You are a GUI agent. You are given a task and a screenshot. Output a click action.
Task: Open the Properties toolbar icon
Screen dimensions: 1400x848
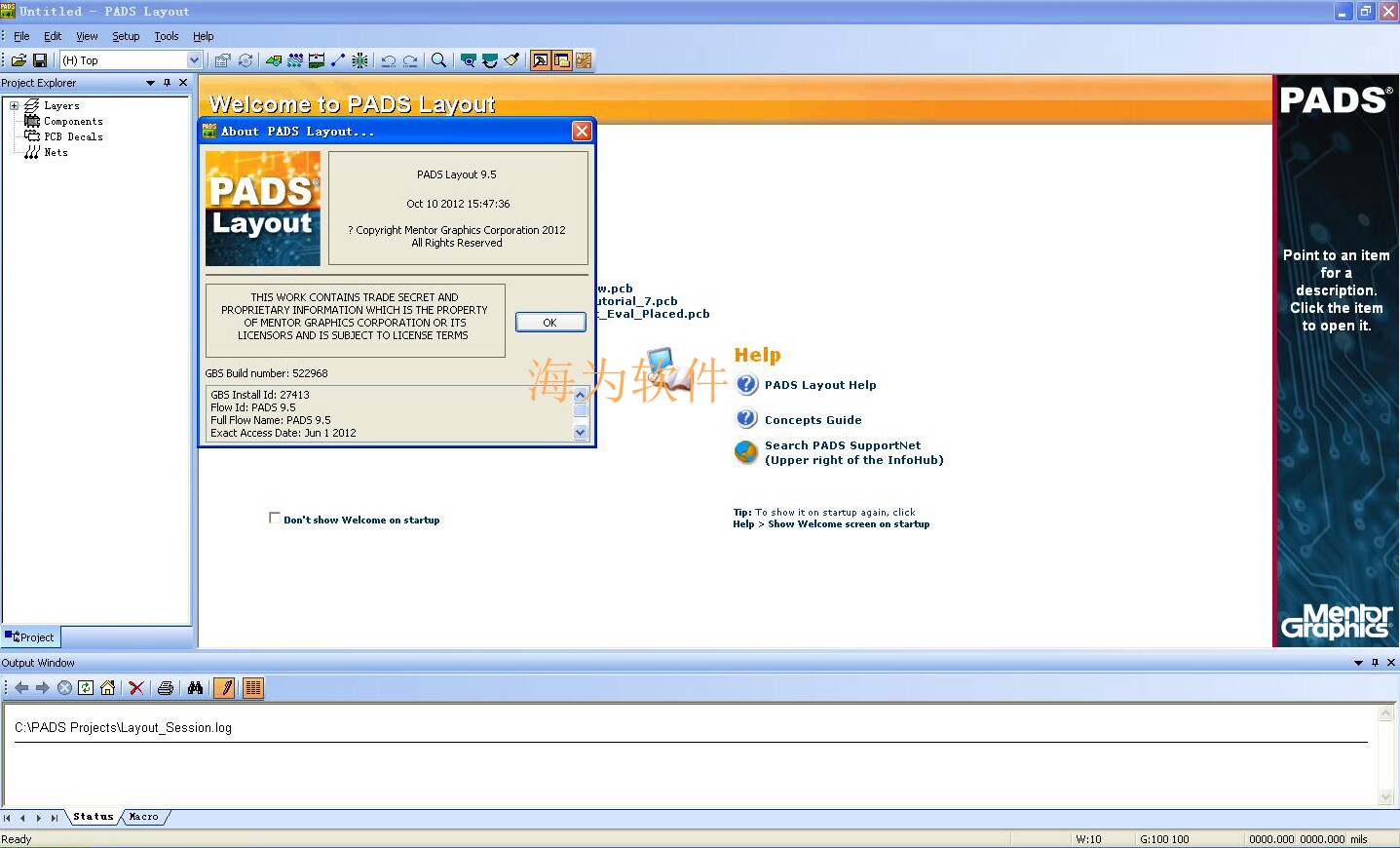222,60
